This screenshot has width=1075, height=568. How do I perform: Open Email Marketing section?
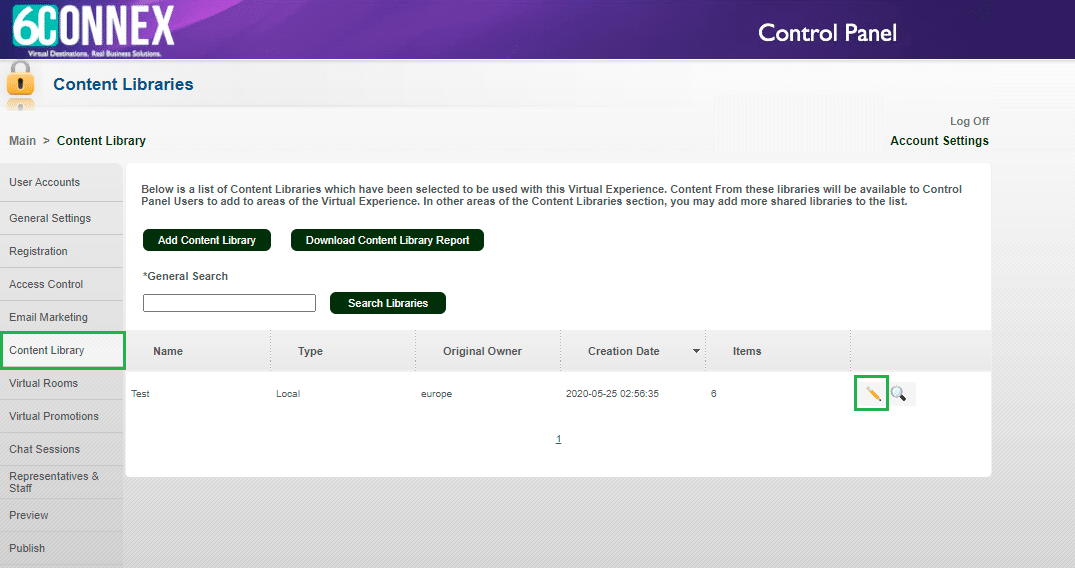pyautogui.click(x=49, y=317)
